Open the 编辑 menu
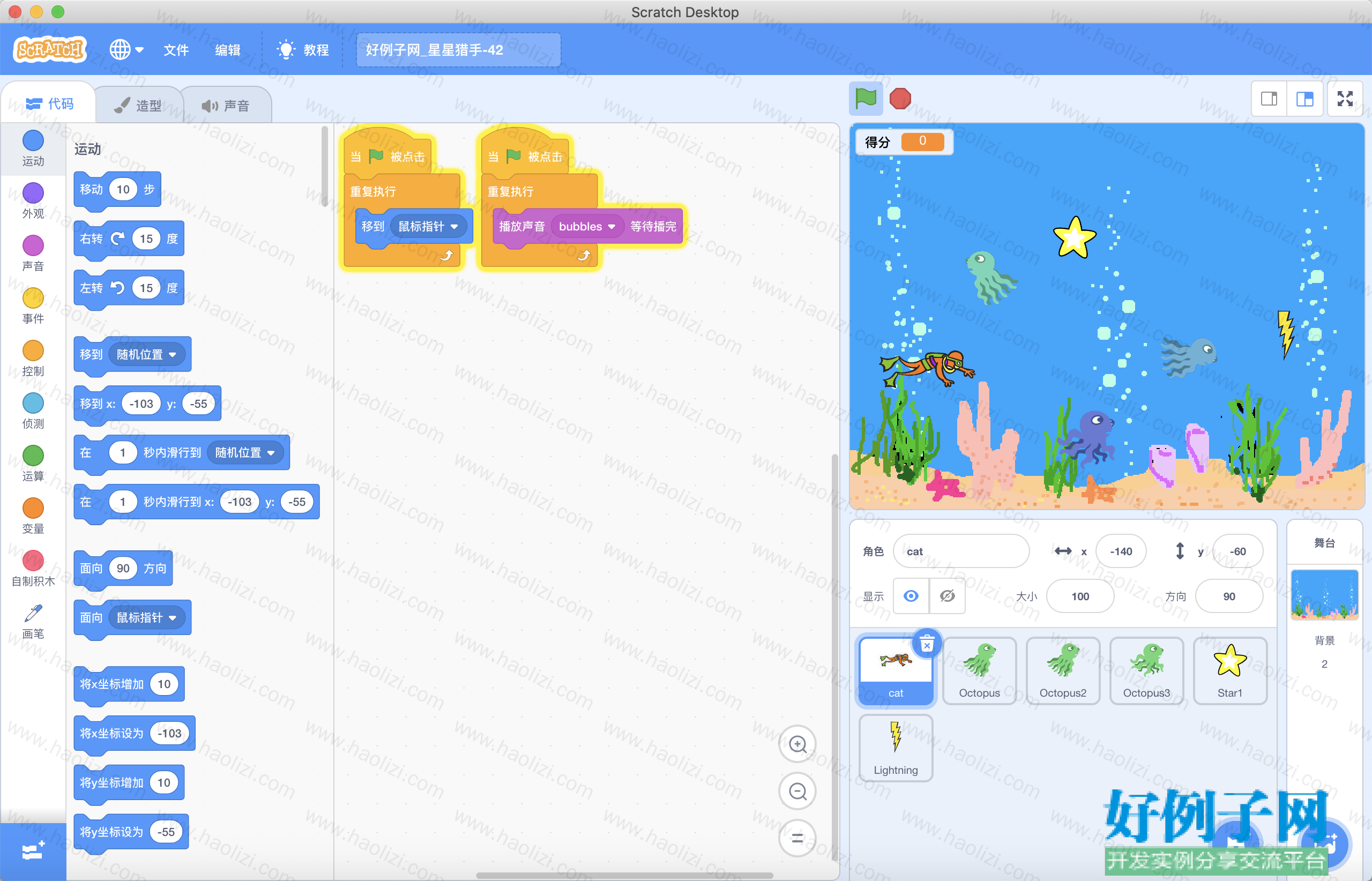Screen dimensions: 1372x881 [x=228, y=50]
